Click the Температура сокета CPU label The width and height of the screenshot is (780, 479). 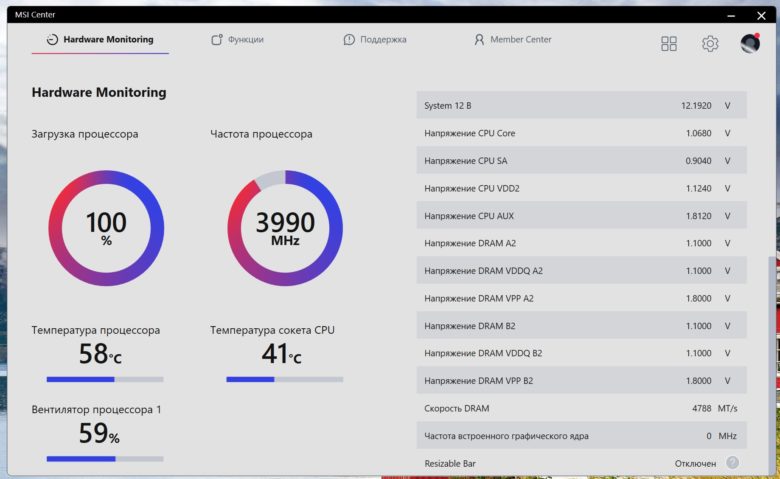pos(272,330)
